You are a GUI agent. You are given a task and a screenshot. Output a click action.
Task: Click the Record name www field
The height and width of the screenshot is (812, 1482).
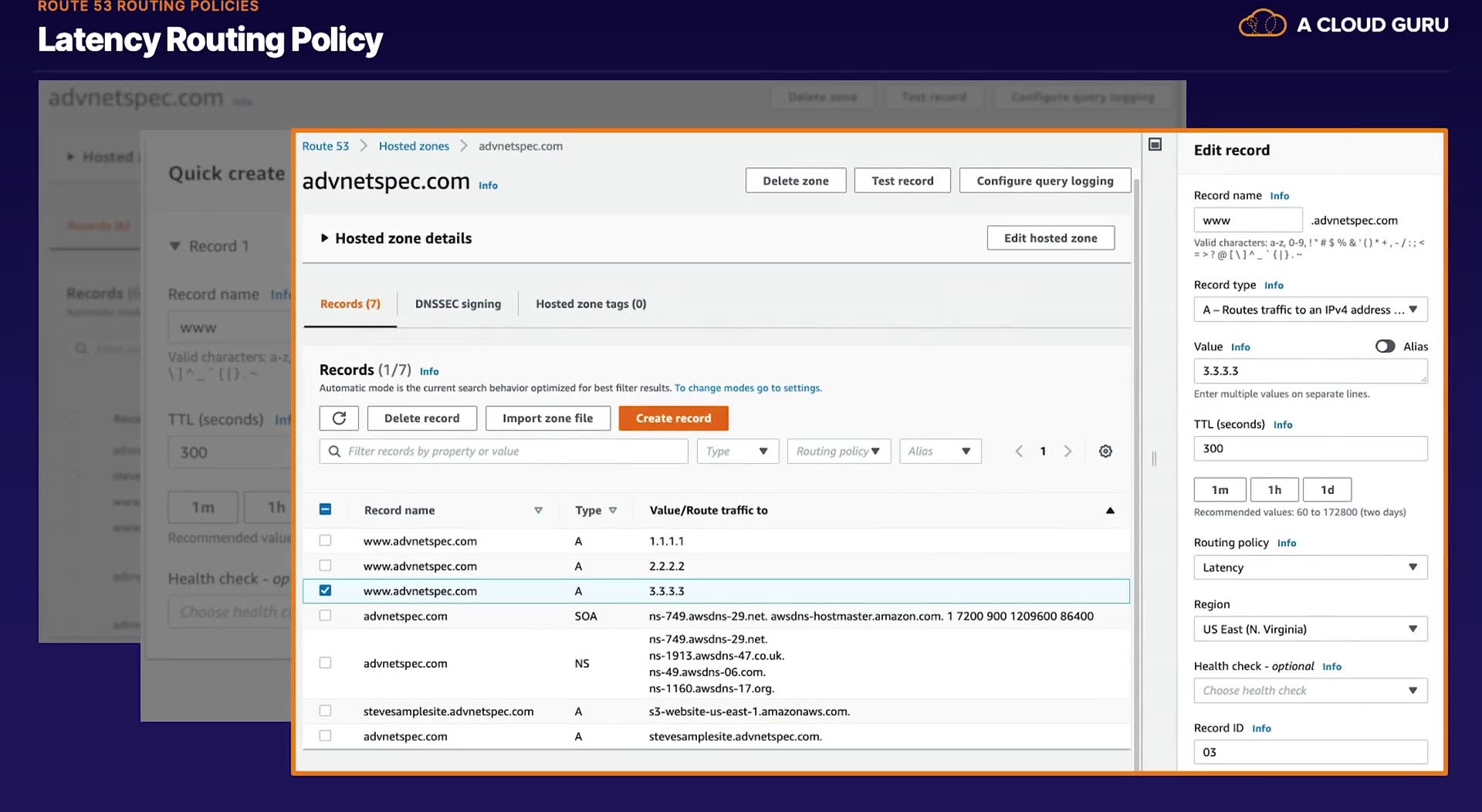pos(1248,220)
